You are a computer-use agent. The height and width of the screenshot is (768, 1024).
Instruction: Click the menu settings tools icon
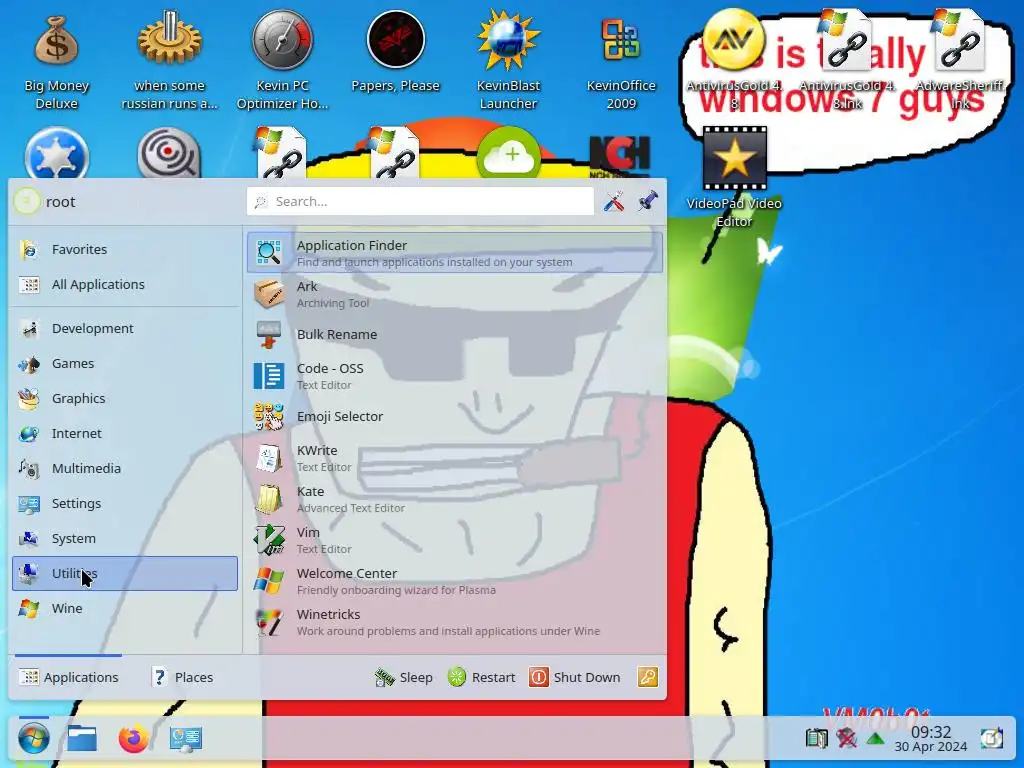point(613,201)
